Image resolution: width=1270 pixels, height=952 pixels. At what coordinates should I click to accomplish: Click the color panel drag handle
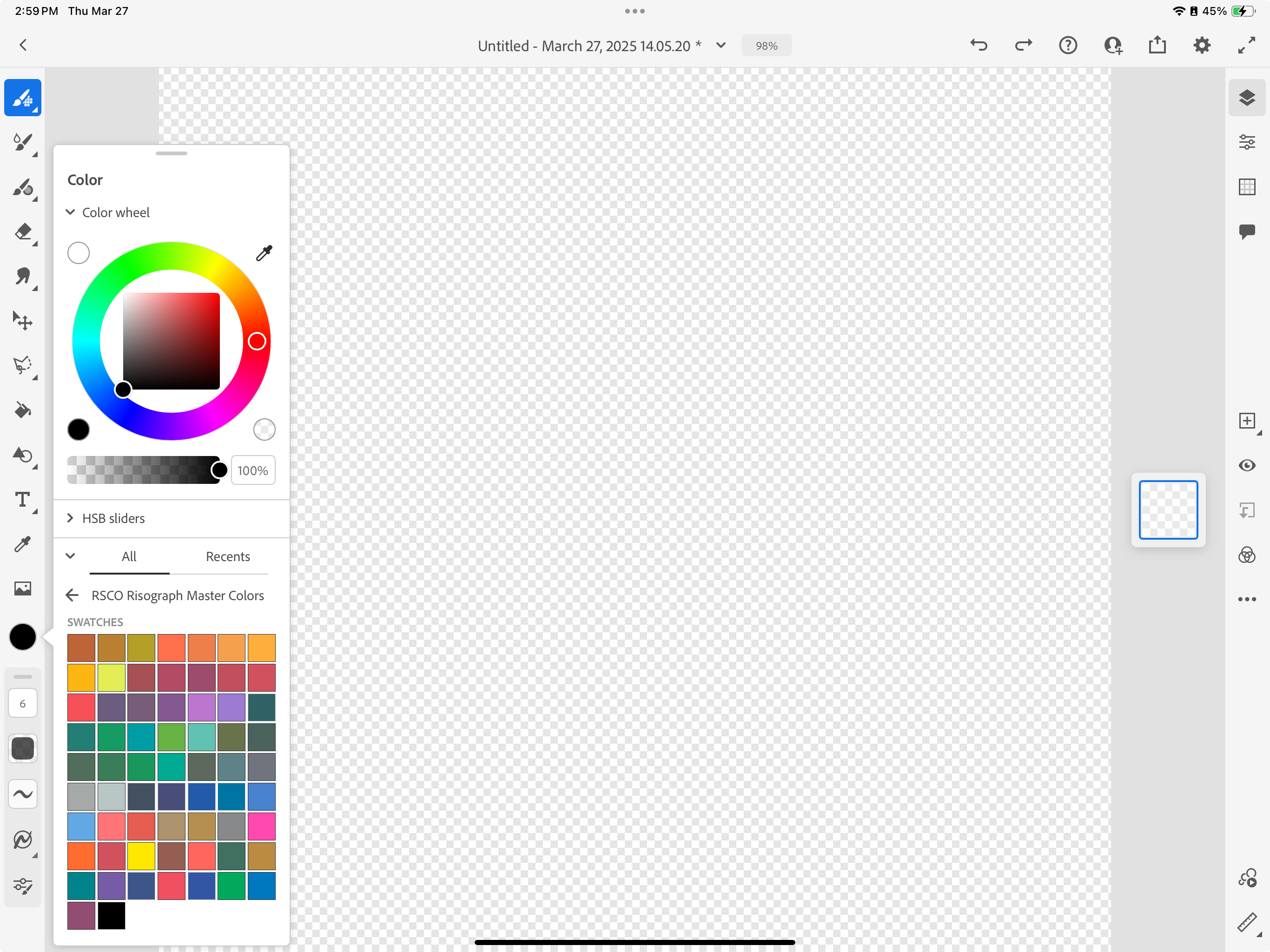coord(171,153)
